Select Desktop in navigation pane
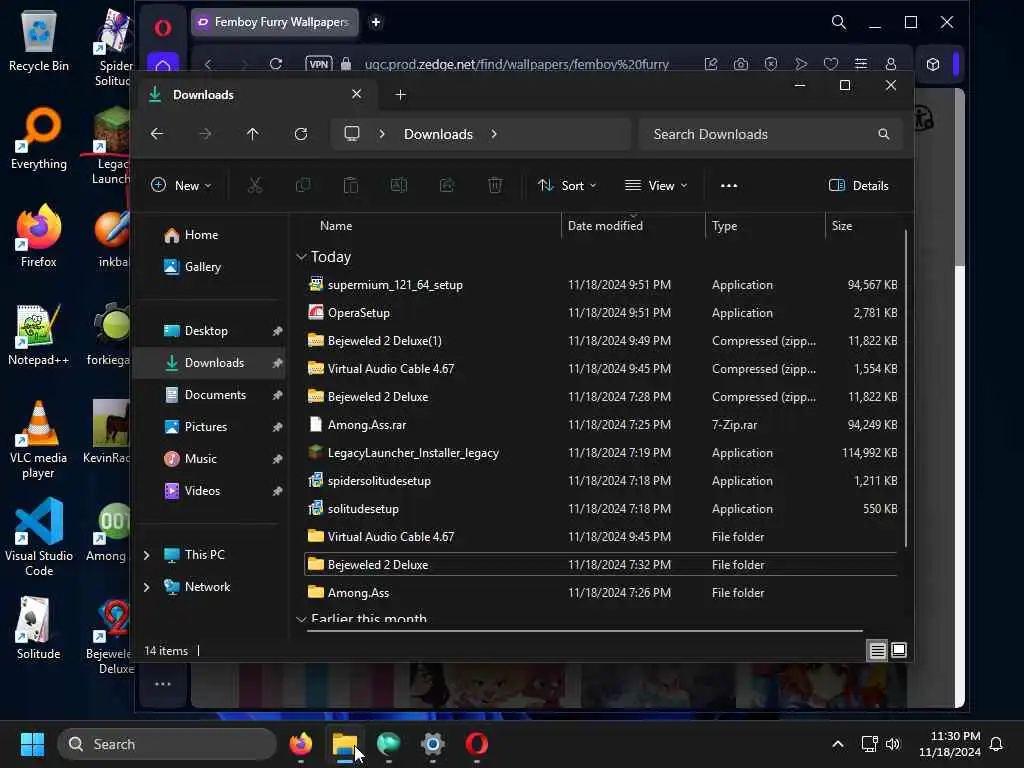The width and height of the screenshot is (1024, 768). pos(209,331)
